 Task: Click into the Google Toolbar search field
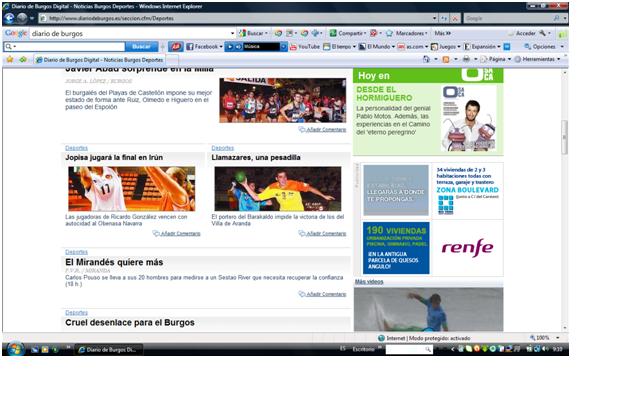coord(130,33)
